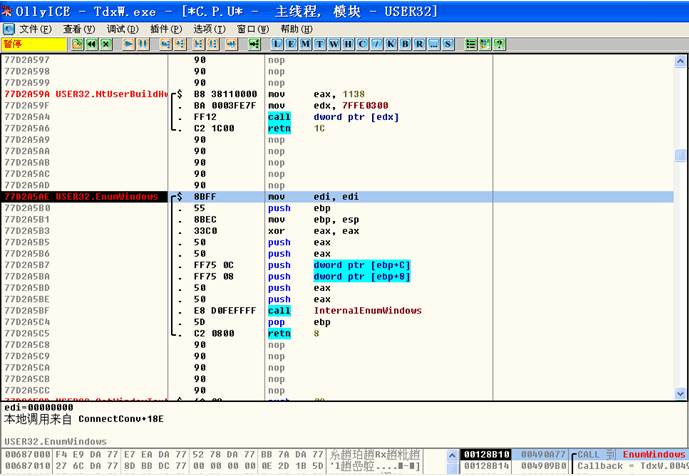The height and width of the screenshot is (476, 689).
Task: Open the 选项(T) menu
Action: [210, 29]
